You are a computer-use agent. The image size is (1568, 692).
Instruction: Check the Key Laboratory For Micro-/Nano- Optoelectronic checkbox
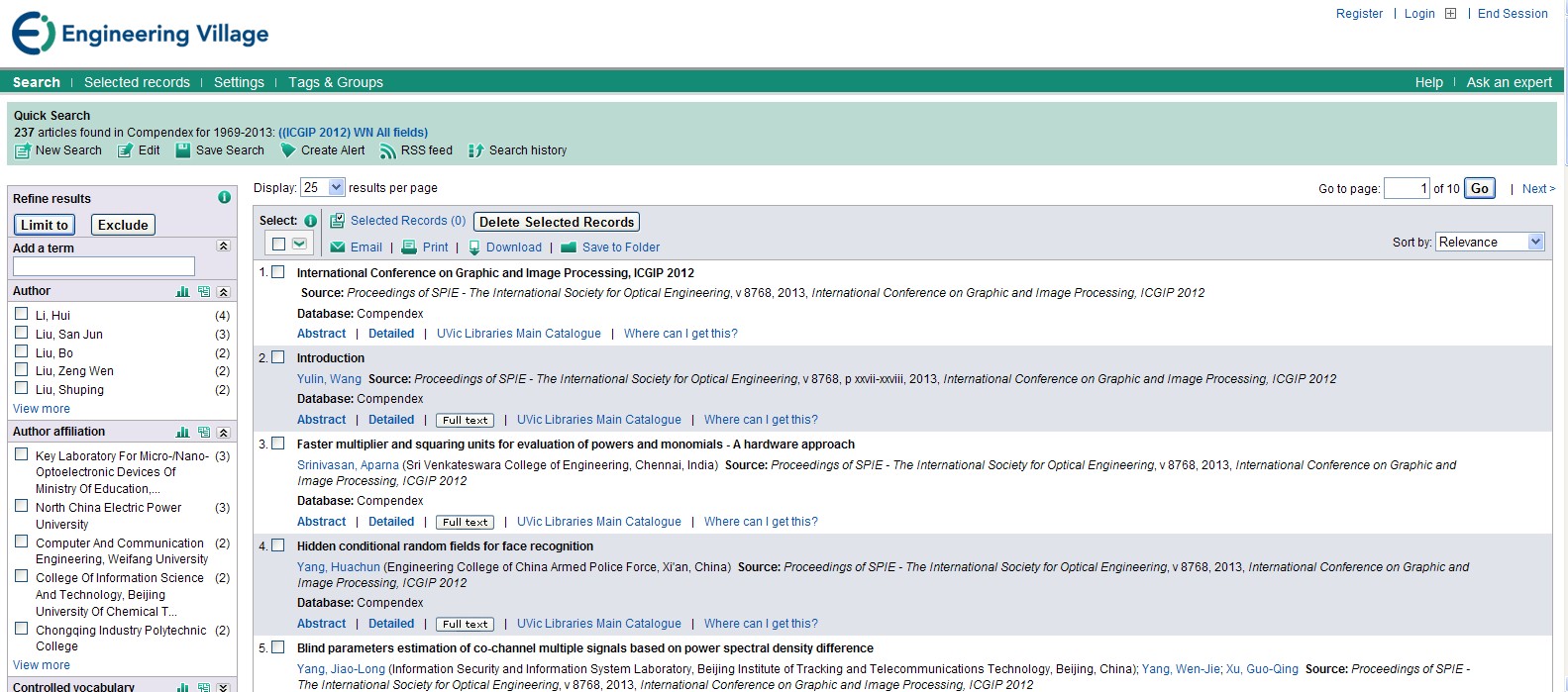coord(21,454)
